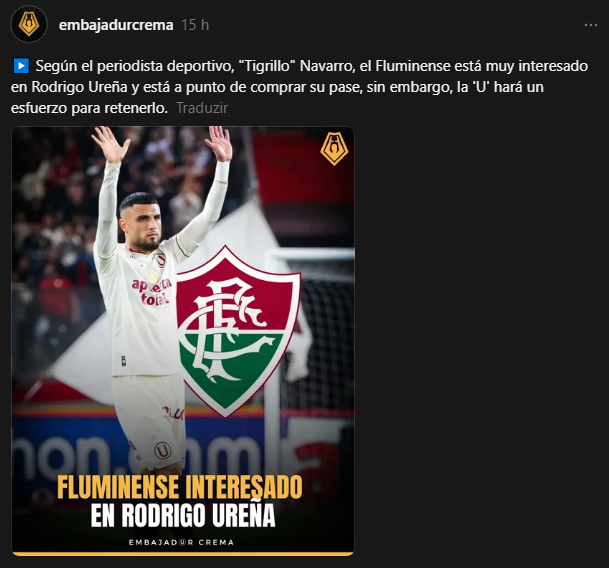Click the 'EN RODRIGO UREÑA' caption text
This screenshot has width=609, height=568.
pyautogui.click(x=183, y=515)
